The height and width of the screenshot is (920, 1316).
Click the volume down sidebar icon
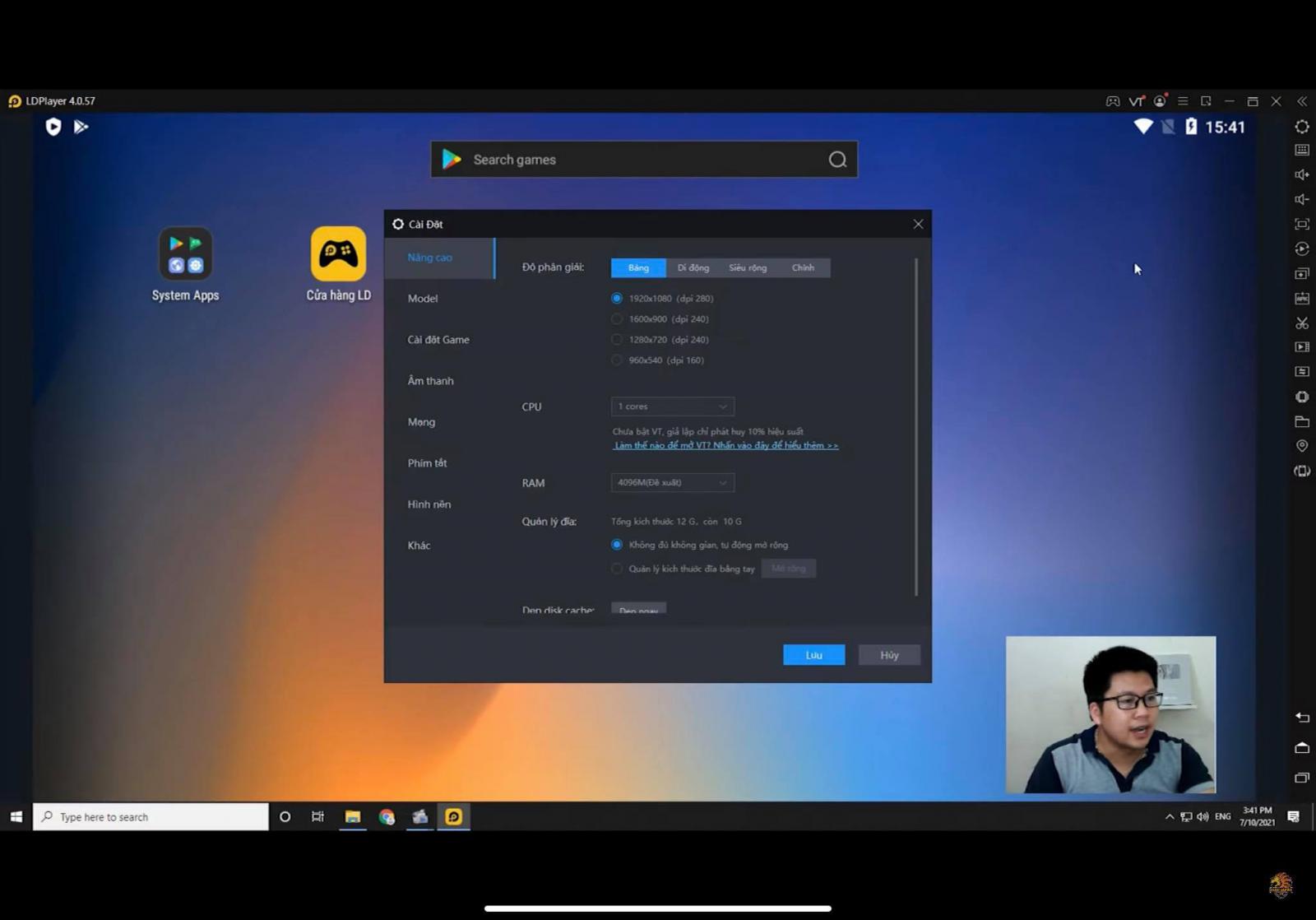pyautogui.click(x=1302, y=199)
